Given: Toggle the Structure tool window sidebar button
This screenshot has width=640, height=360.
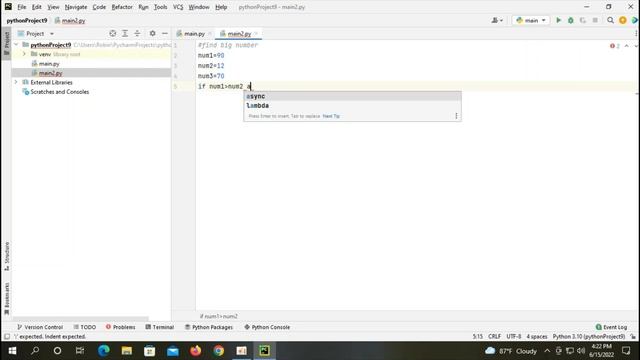Looking at the screenshot, I should 7,256.
